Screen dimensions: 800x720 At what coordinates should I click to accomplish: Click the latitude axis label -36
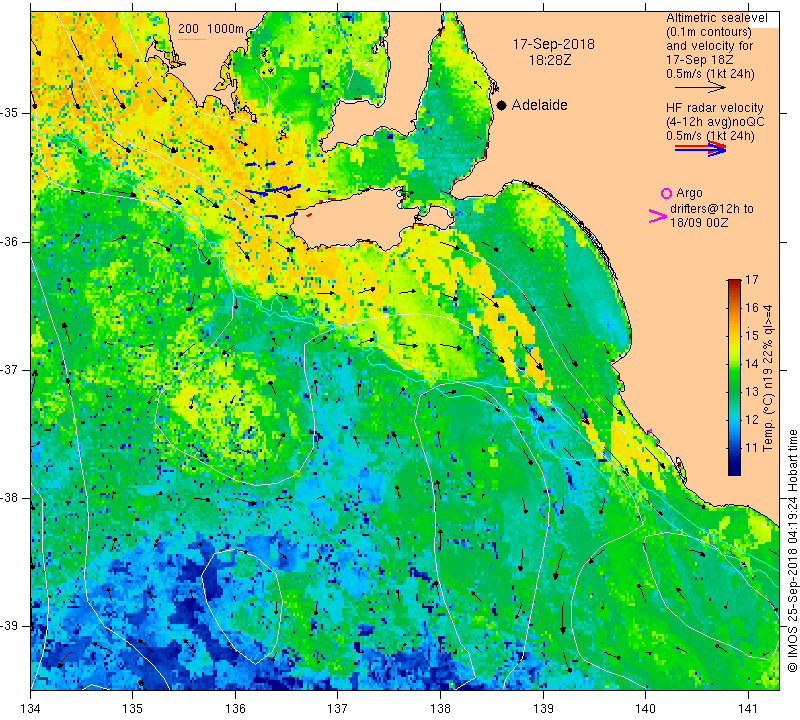pos(10,241)
